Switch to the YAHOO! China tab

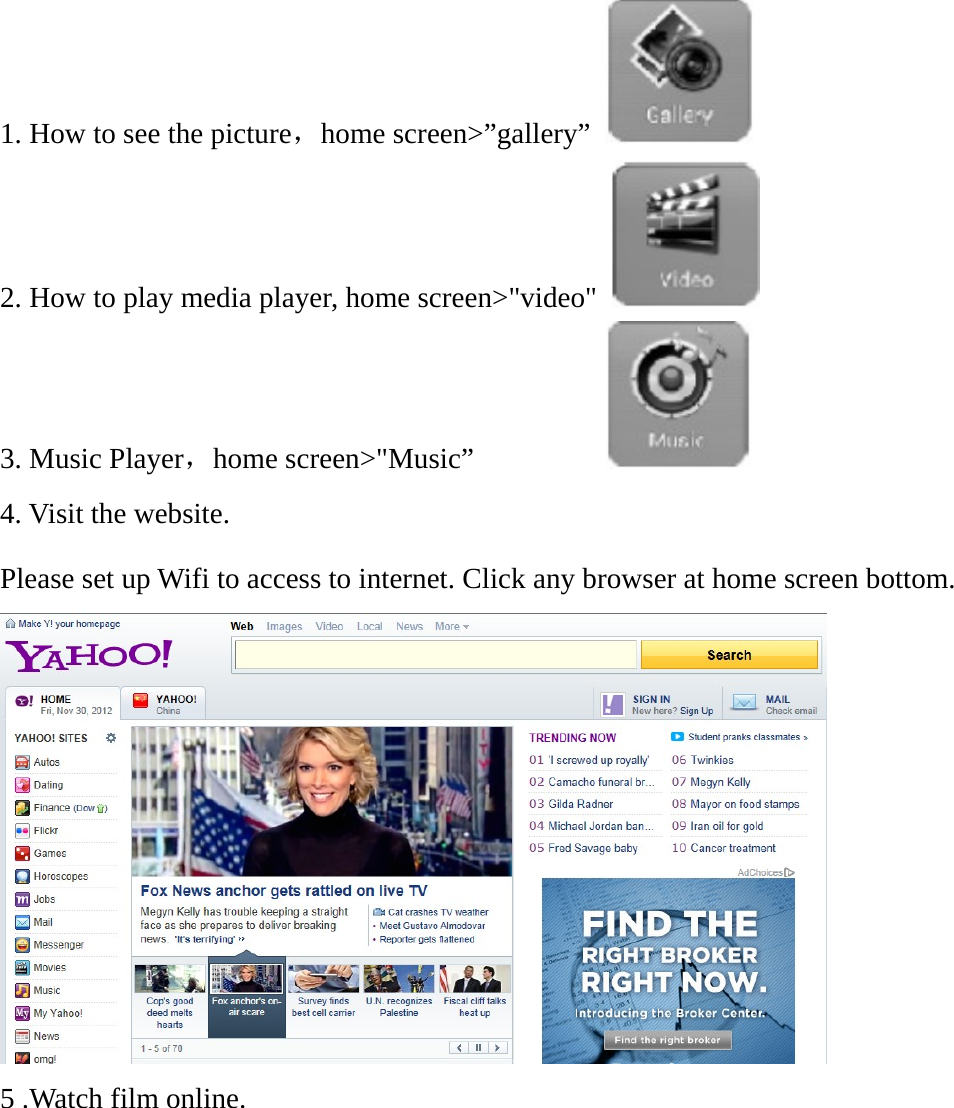click(x=163, y=703)
